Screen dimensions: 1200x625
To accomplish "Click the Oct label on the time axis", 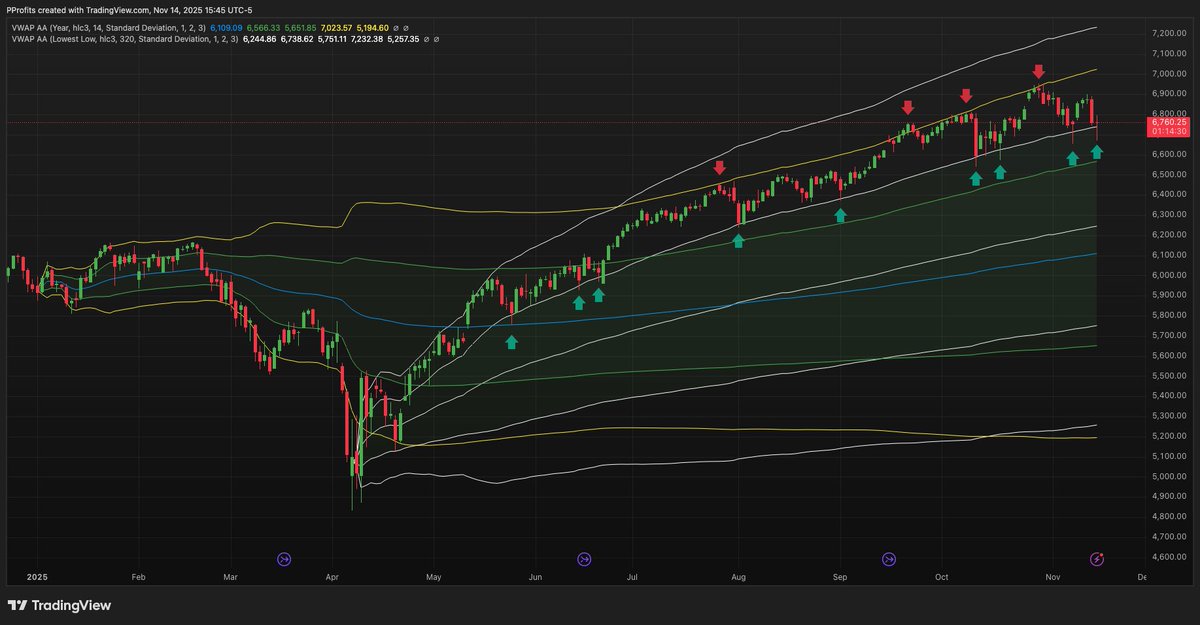I will 941,577.
